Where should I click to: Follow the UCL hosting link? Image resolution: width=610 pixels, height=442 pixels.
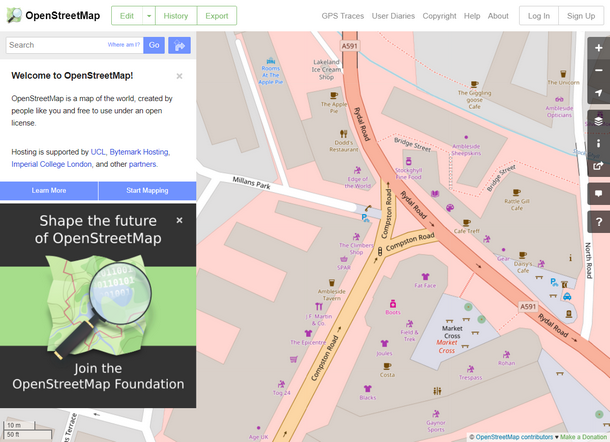(98, 152)
